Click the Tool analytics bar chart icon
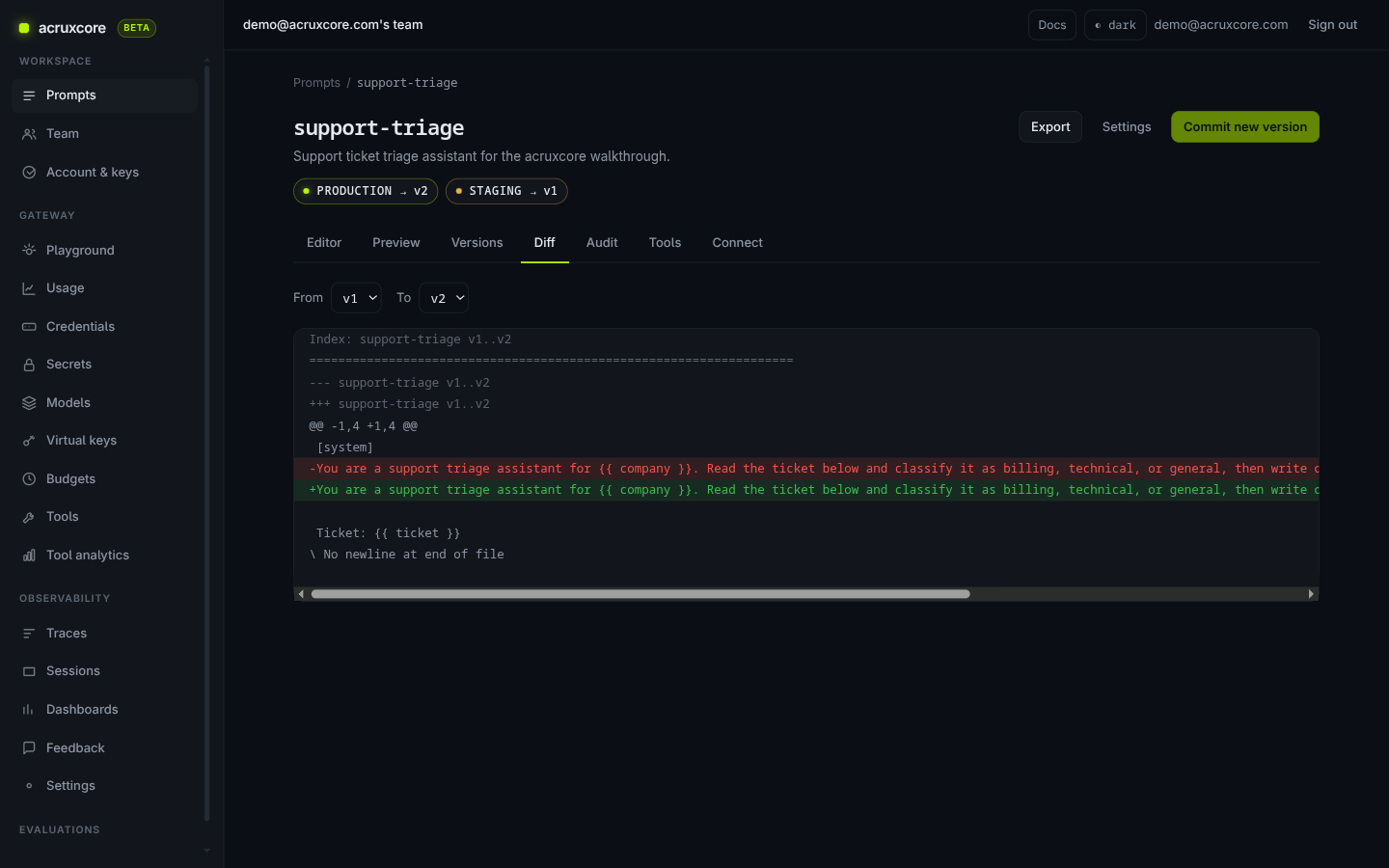Viewport: 1389px width, 868px height. (x=29, y=556)
